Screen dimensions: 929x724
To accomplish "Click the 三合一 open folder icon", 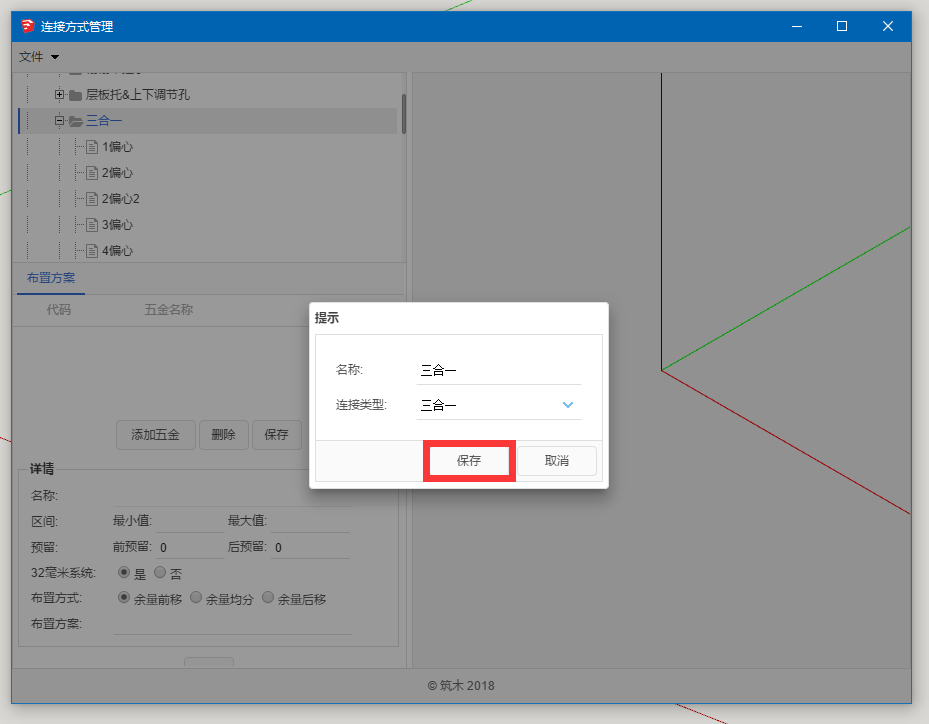I will [75, 121].
